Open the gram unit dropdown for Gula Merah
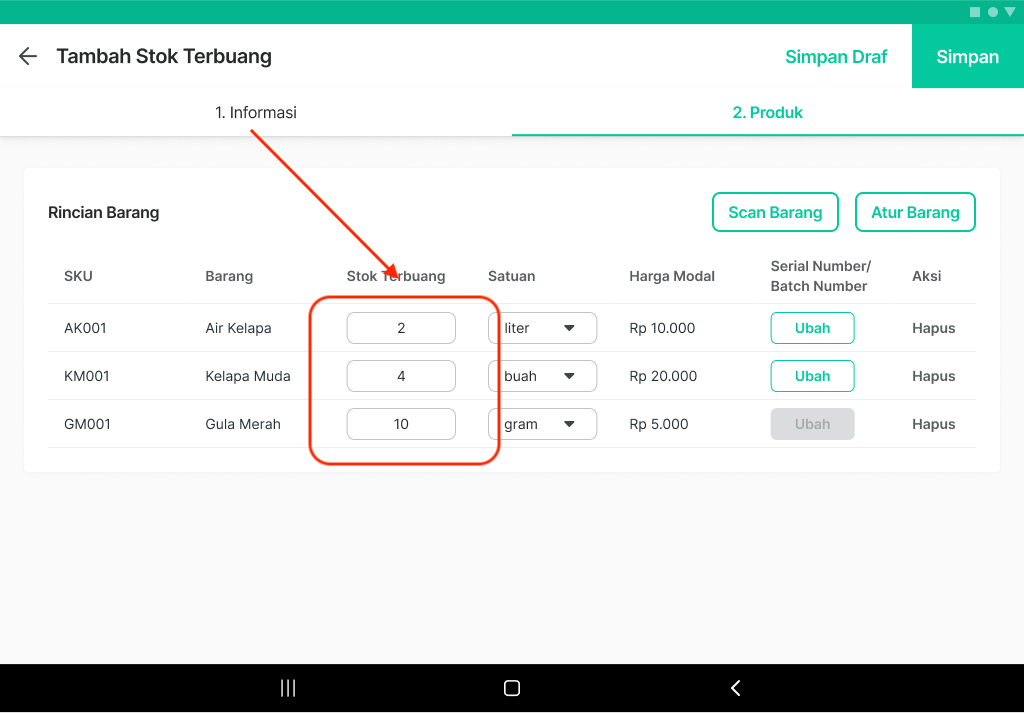Viewport: 1024px width, 713px height. click(543, 424)
